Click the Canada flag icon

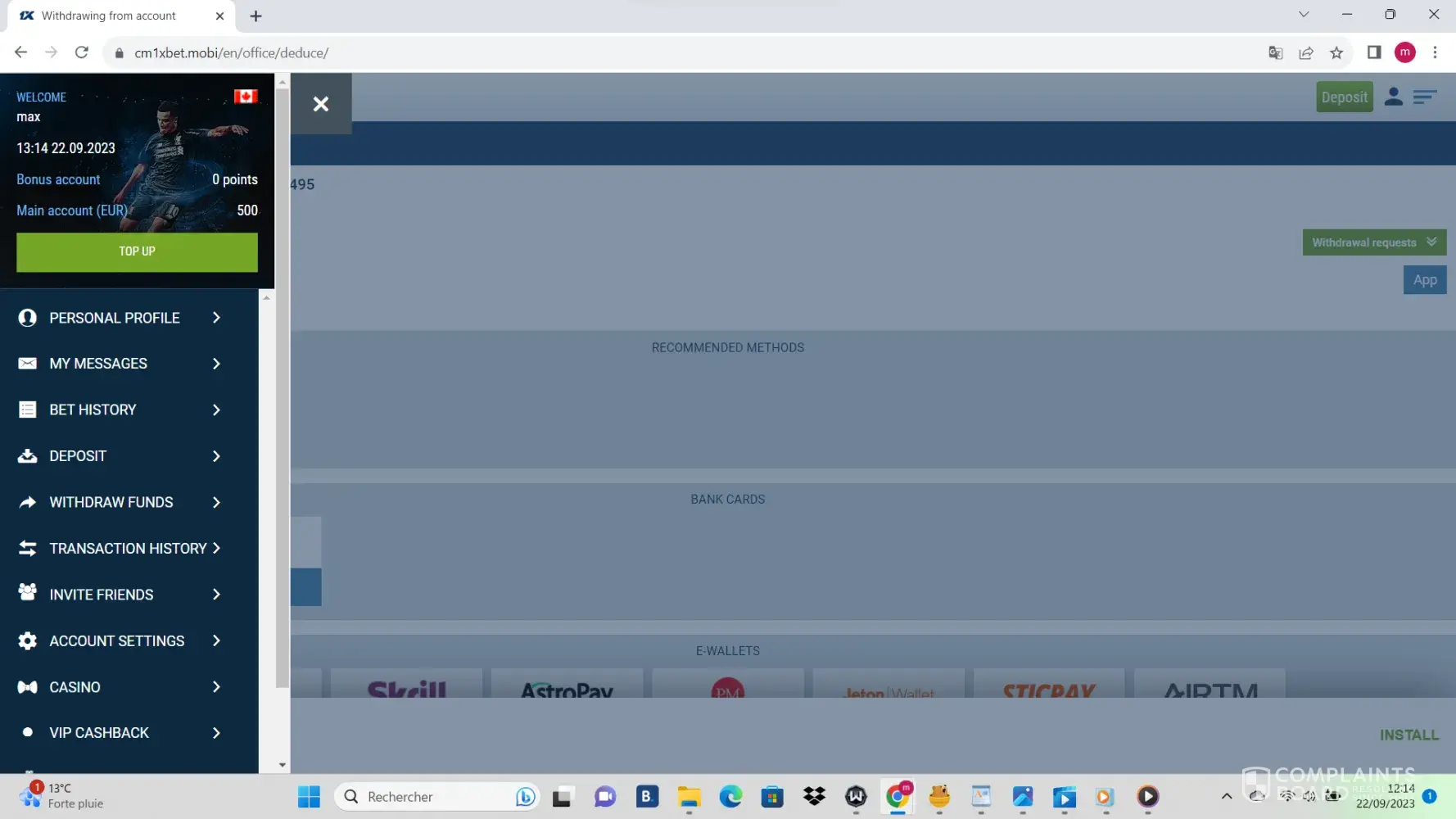246,97
